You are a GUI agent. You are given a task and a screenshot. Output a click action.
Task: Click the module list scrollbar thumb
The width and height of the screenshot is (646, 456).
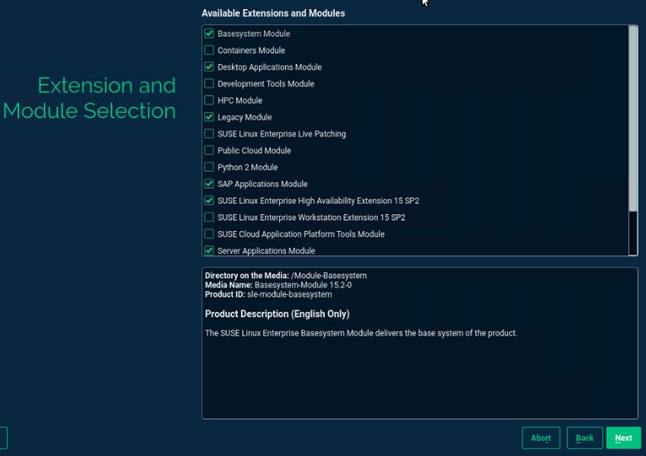[633, 119]
